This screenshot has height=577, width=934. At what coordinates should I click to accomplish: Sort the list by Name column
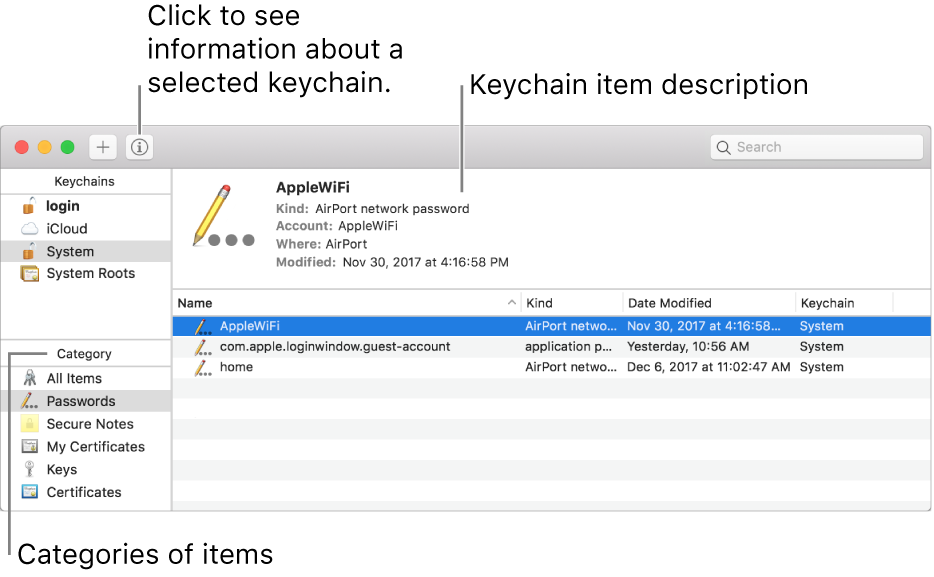tap(347, 303)
